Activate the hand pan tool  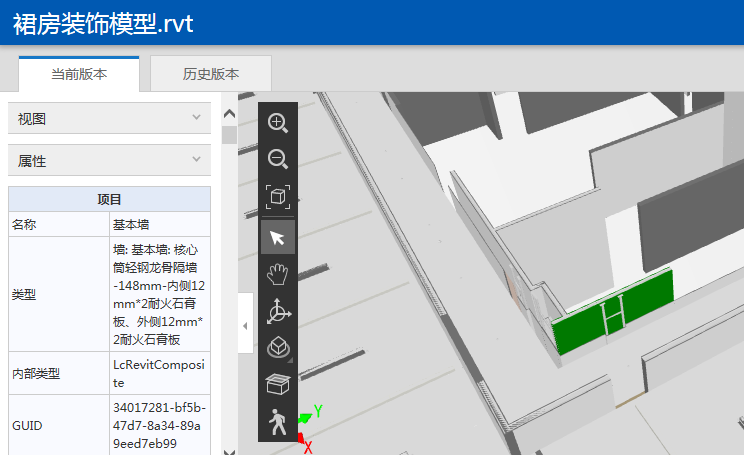tap(278, 274)
